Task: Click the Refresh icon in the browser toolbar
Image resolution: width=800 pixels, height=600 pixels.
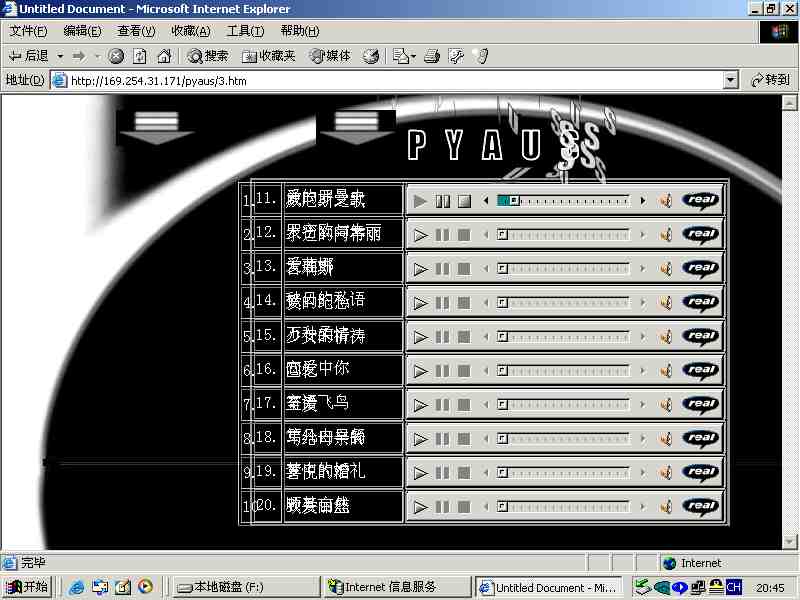Action: pos(140,56)
